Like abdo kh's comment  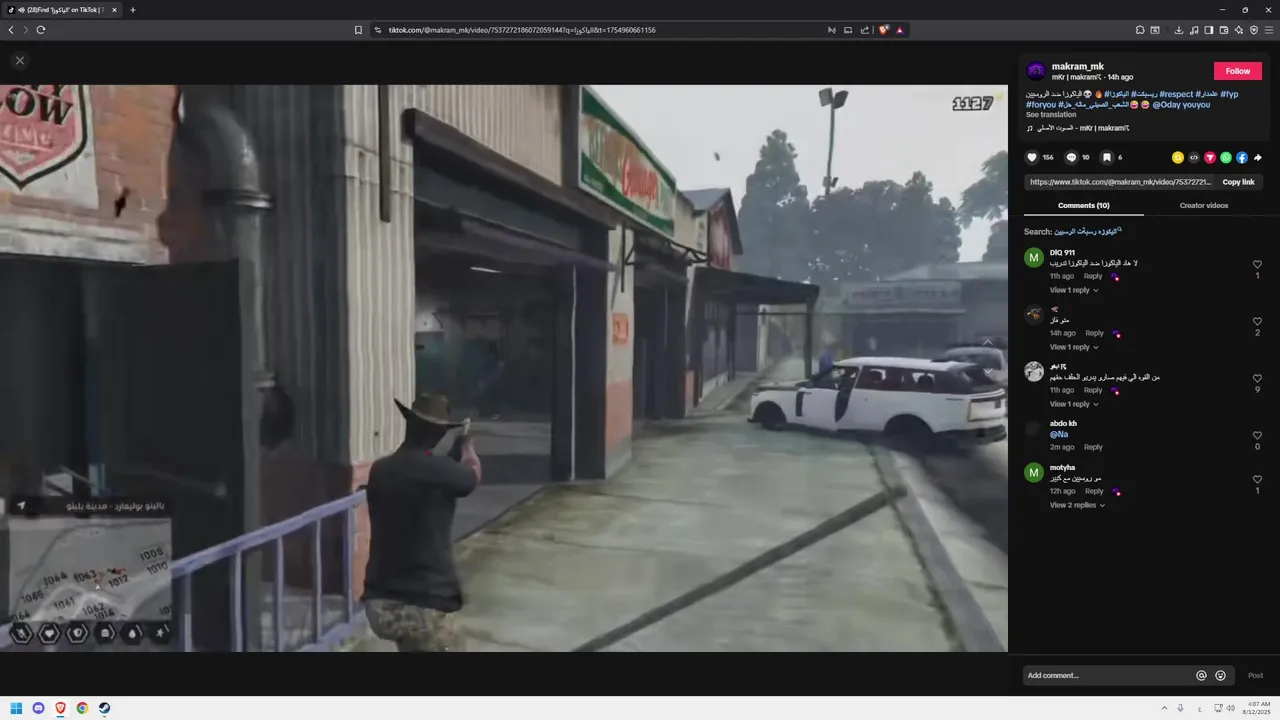tap(1257, 436)
